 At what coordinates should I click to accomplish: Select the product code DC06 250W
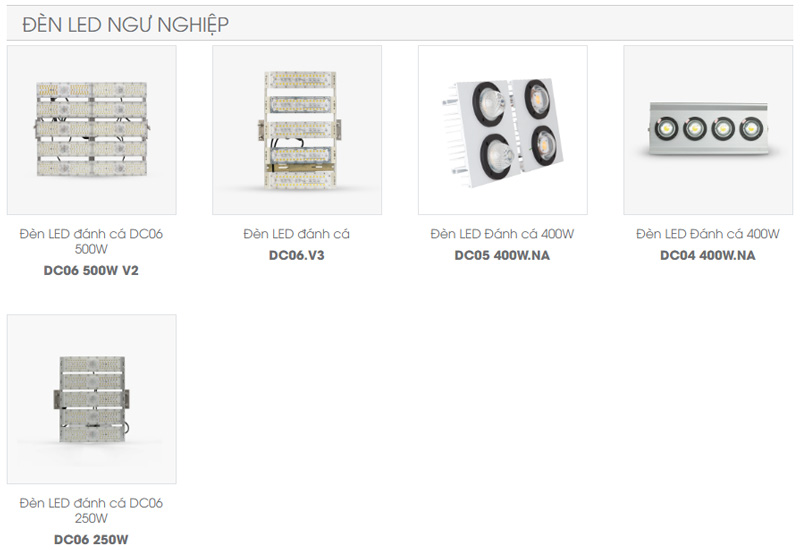(x=91, y=539)
